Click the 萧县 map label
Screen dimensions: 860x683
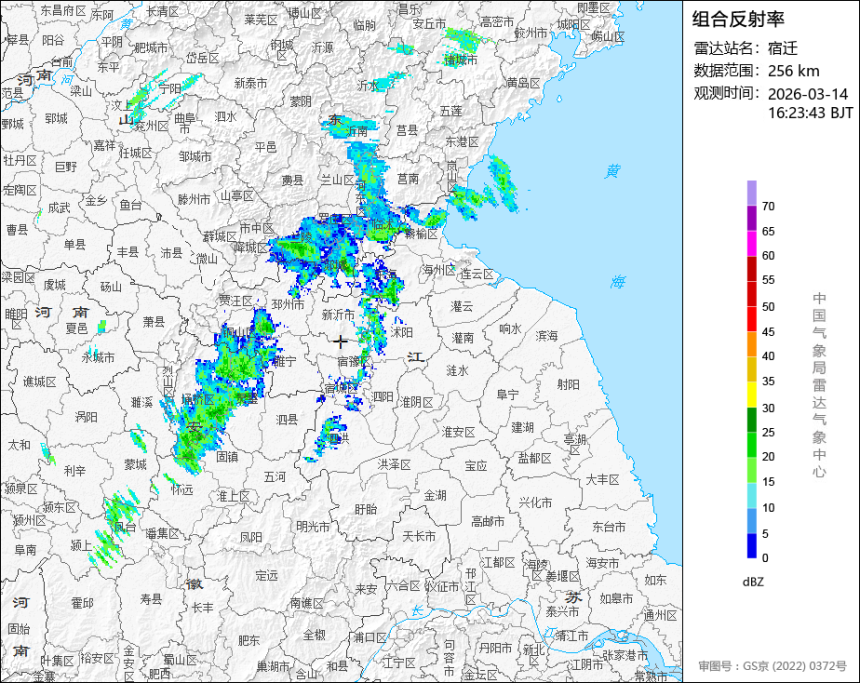(x=154, y=321)
